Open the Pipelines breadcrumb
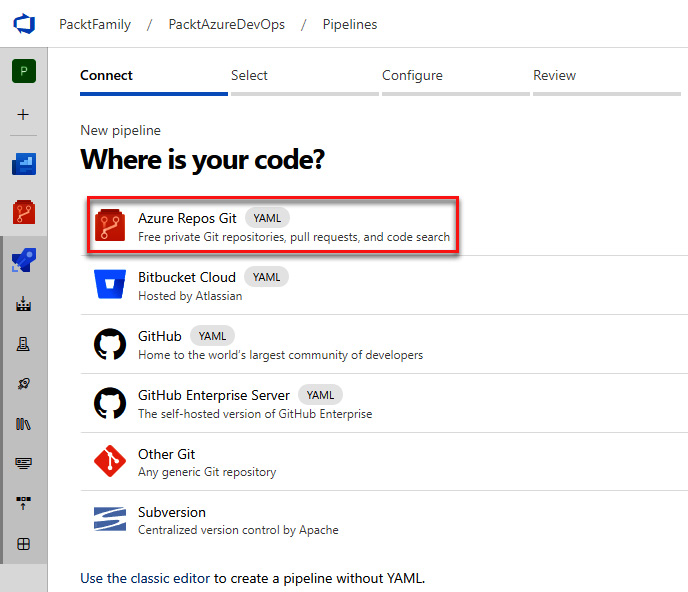Image resolution: width=688 pixels, height=592 pixels. [350, 24]
